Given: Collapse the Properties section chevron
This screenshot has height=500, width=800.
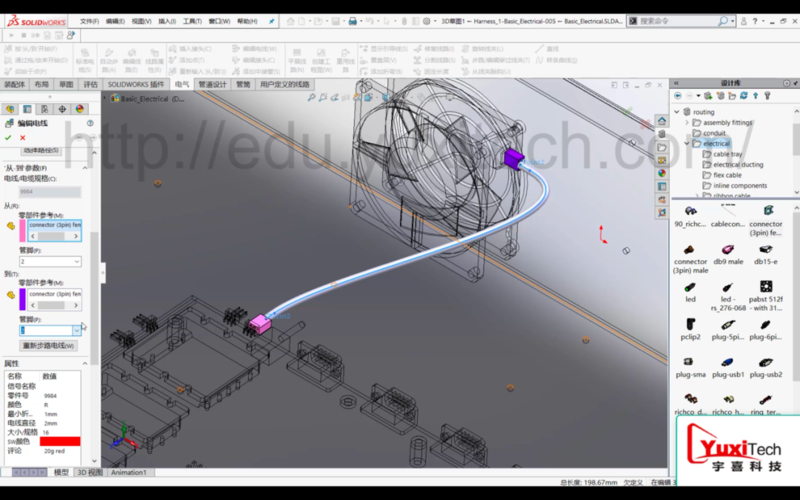Looking at the screenshot, I should pyautogui.click(x=85, y=363).
